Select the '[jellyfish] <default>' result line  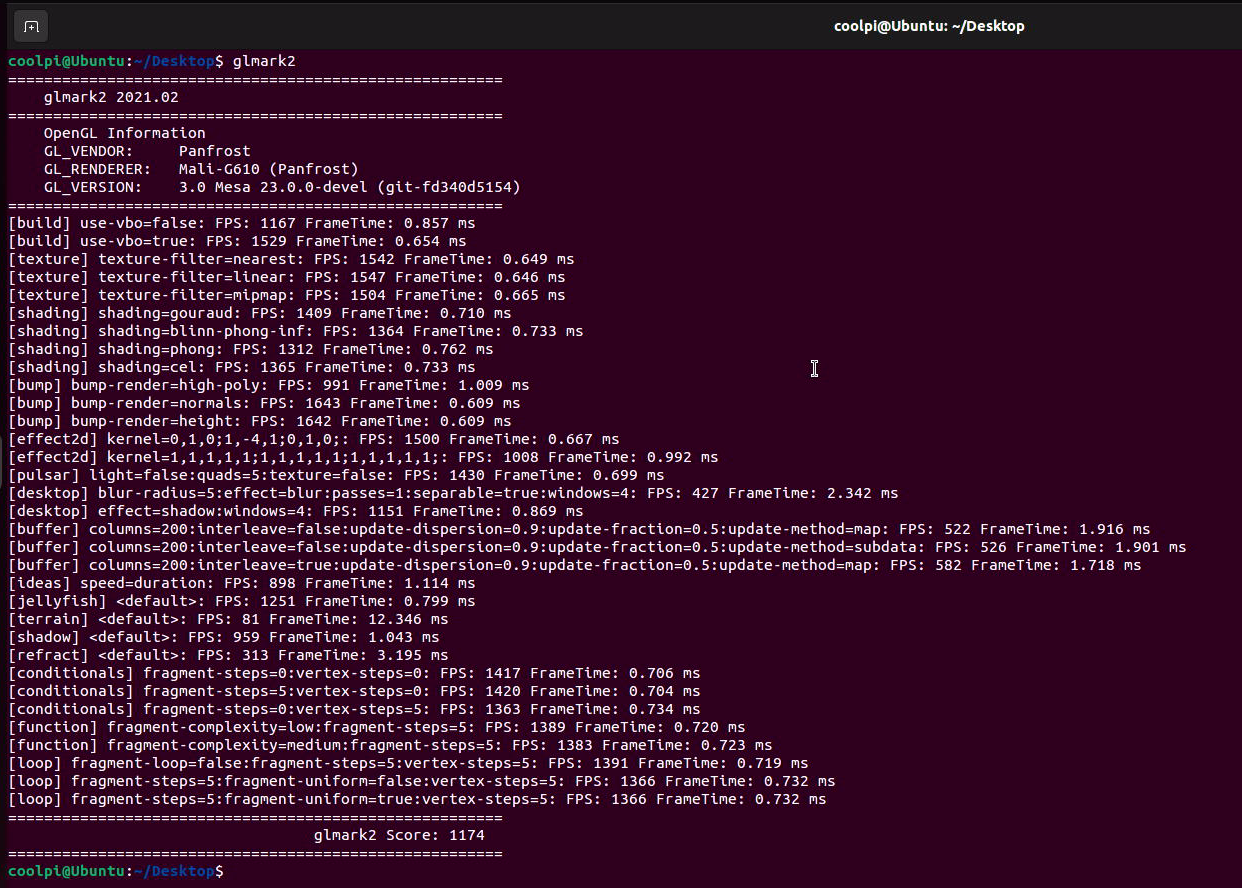pos(242,601)
